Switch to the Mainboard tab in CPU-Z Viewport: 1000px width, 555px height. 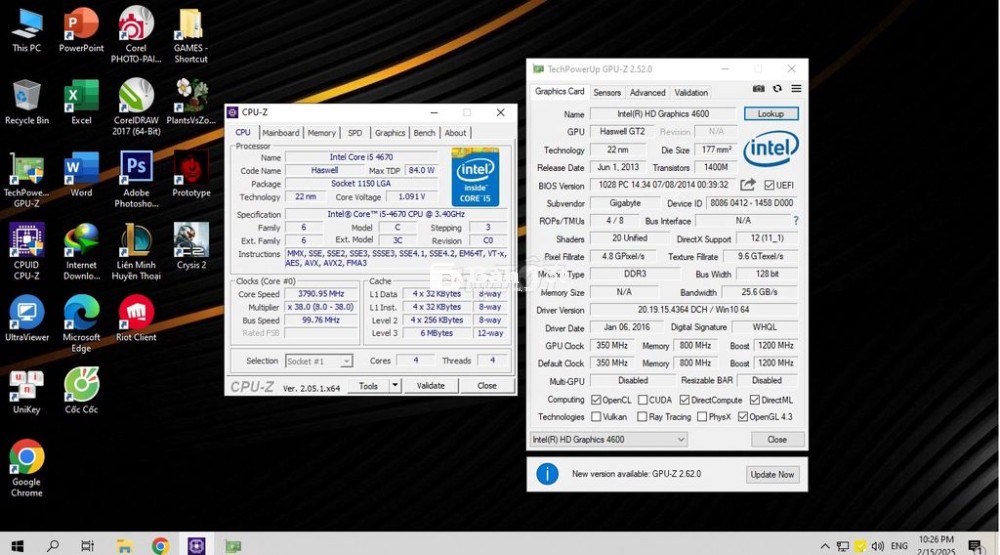click(x=281, y=133)
